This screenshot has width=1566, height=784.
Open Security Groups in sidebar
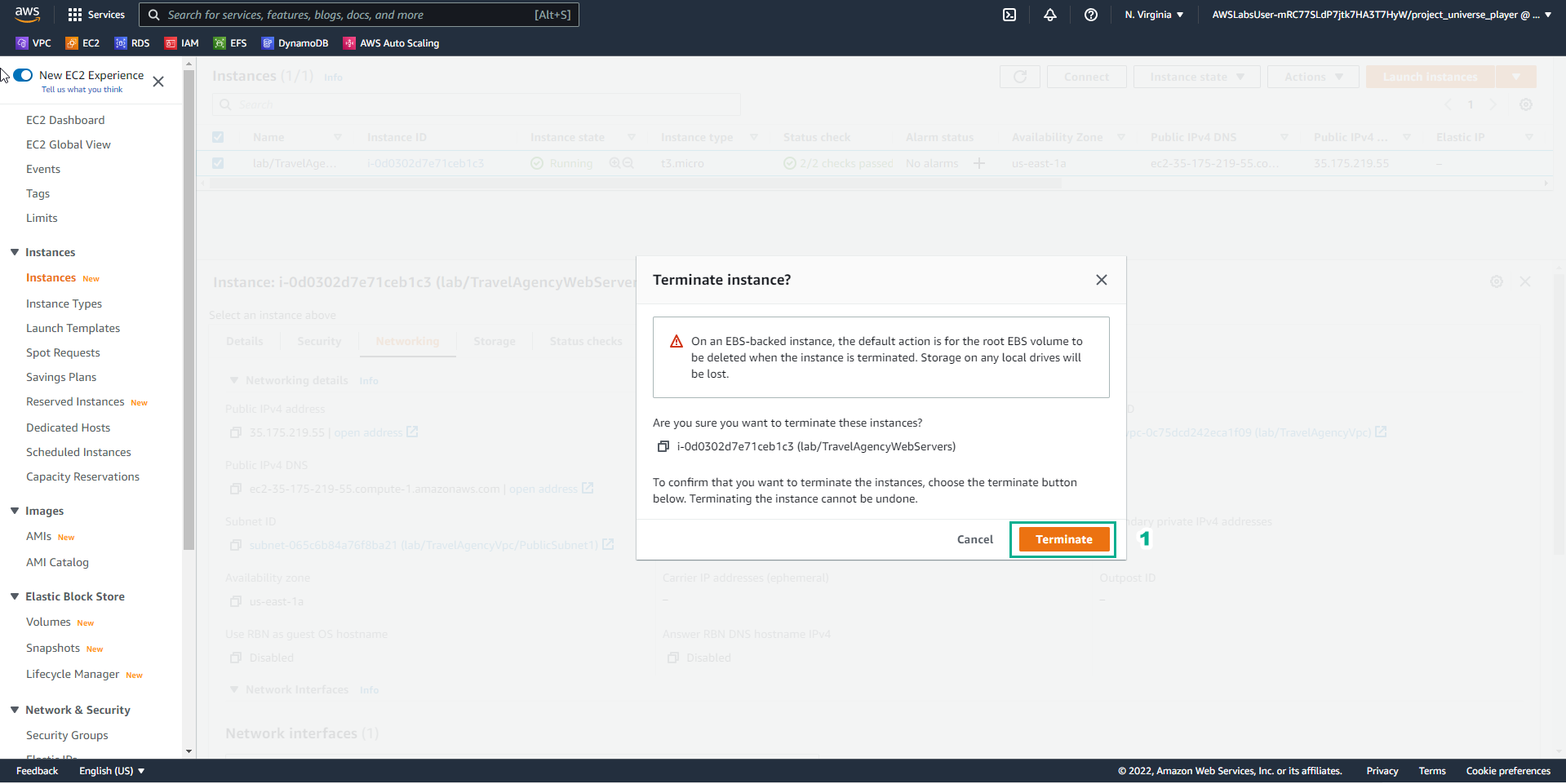click(x=67, y=735)
